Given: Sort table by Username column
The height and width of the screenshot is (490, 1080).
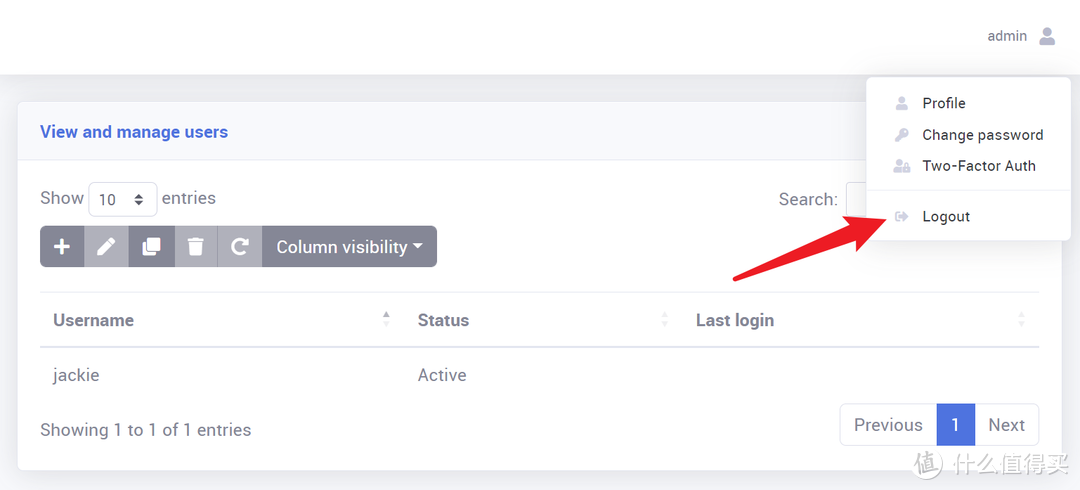Looking at the screenshot, I should (x=94, y=320).
